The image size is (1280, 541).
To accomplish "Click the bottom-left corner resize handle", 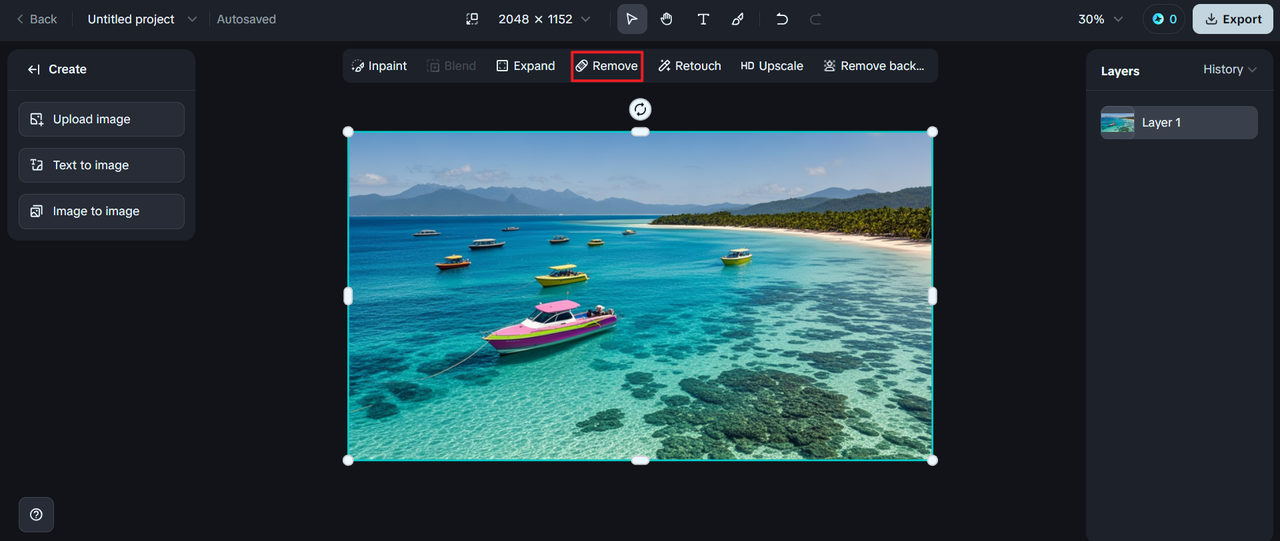I will coord(348,460).
